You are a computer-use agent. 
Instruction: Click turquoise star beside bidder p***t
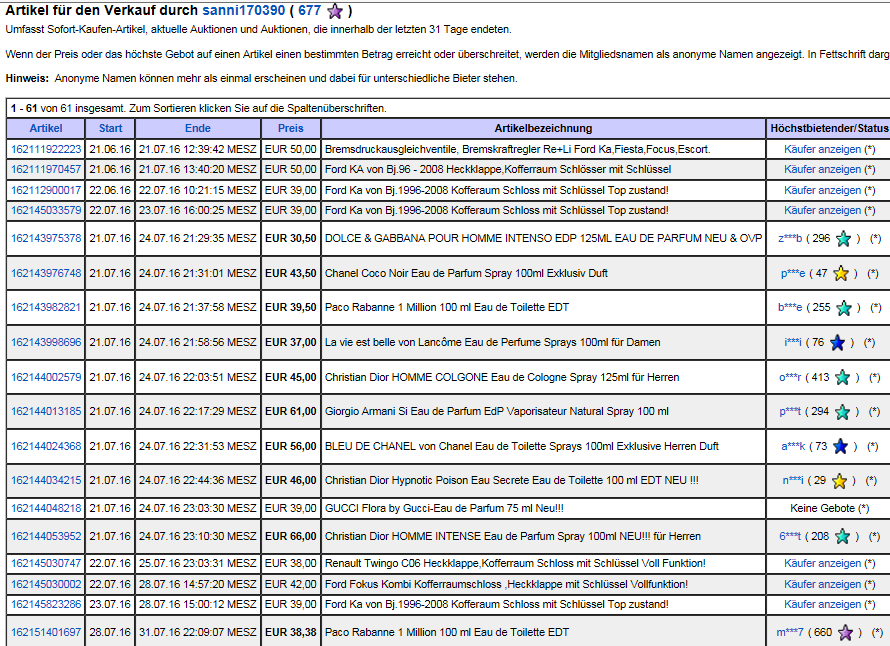click(843, 412)
